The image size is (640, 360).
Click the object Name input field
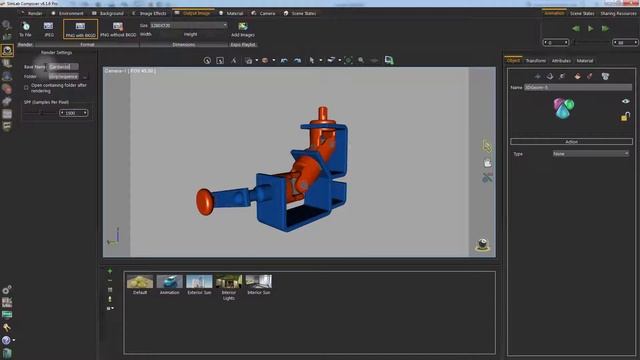pos(578,87)
